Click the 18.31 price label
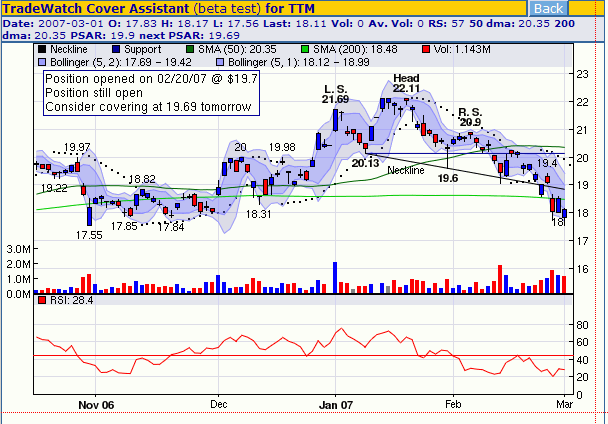 (259, 214)
